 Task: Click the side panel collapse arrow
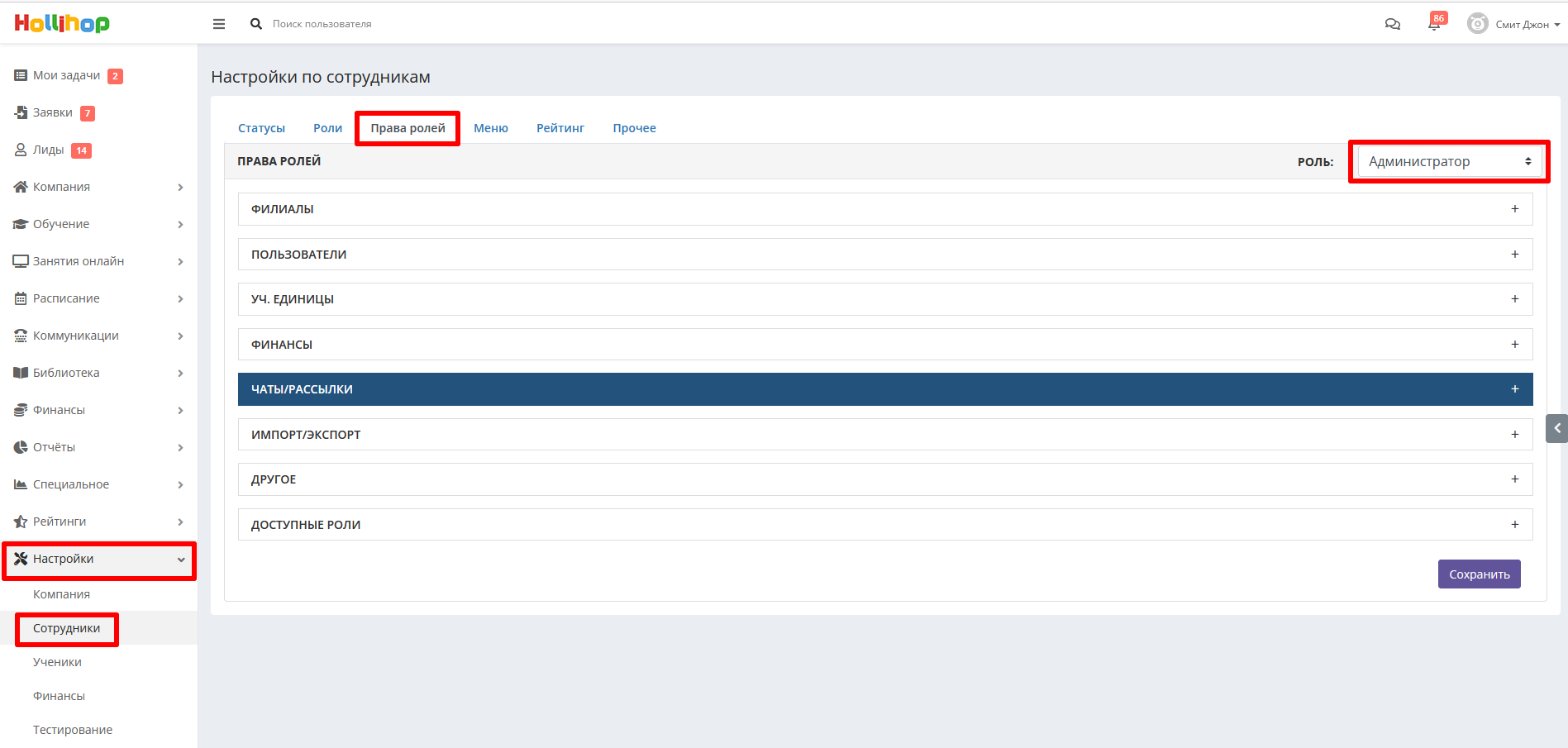tap(1556, 428)
